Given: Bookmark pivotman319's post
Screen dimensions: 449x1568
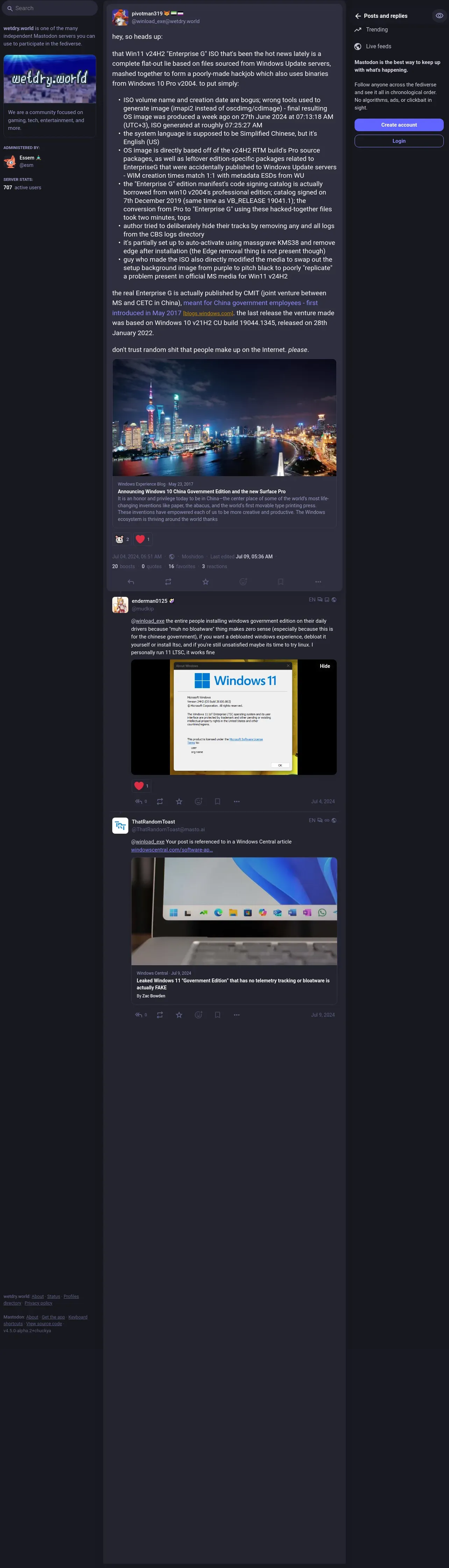Looking at the screenshot, I should coord(280,582).
